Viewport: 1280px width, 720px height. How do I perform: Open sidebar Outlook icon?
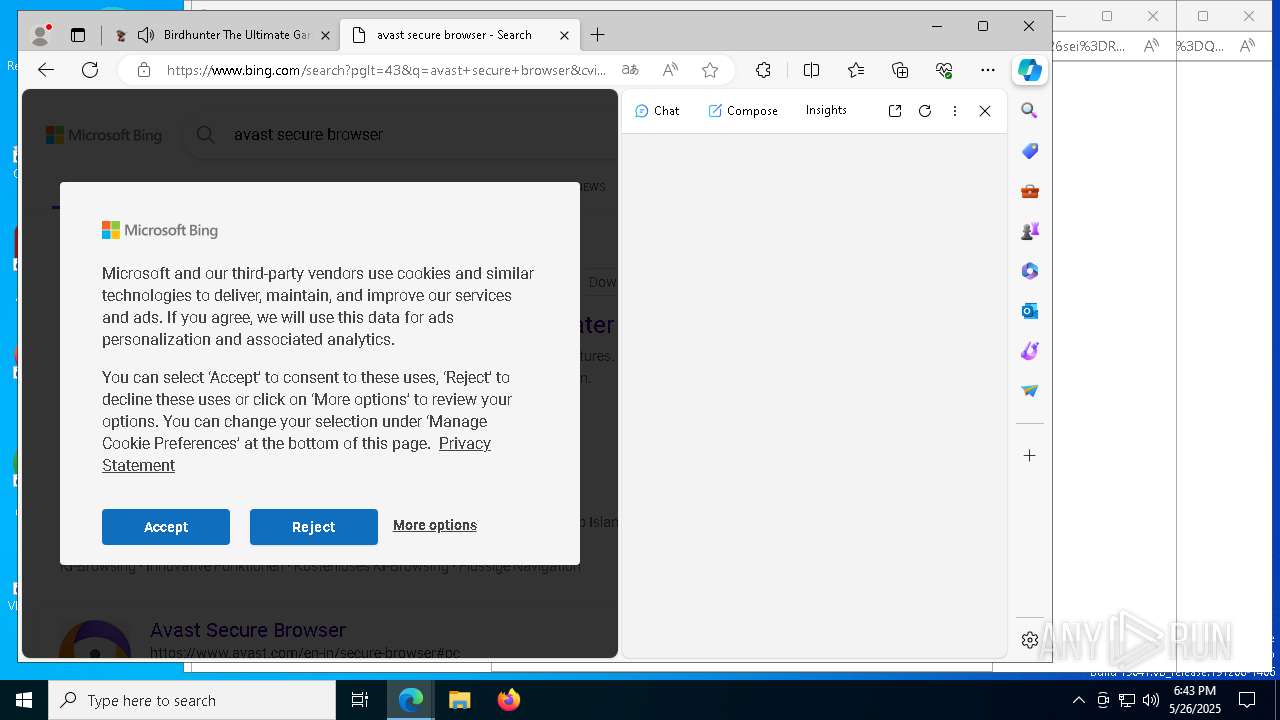[x=1030, y=311]
